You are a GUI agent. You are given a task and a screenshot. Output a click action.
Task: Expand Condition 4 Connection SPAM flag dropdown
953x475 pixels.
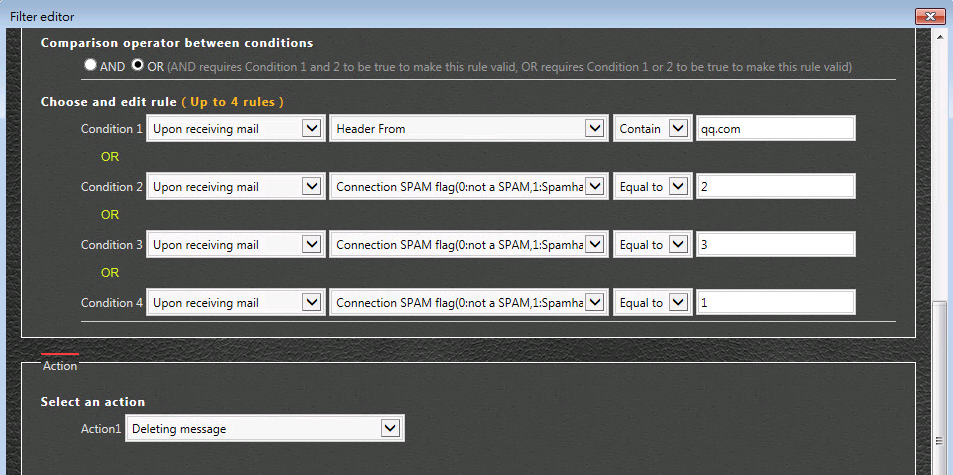(469, 302)
